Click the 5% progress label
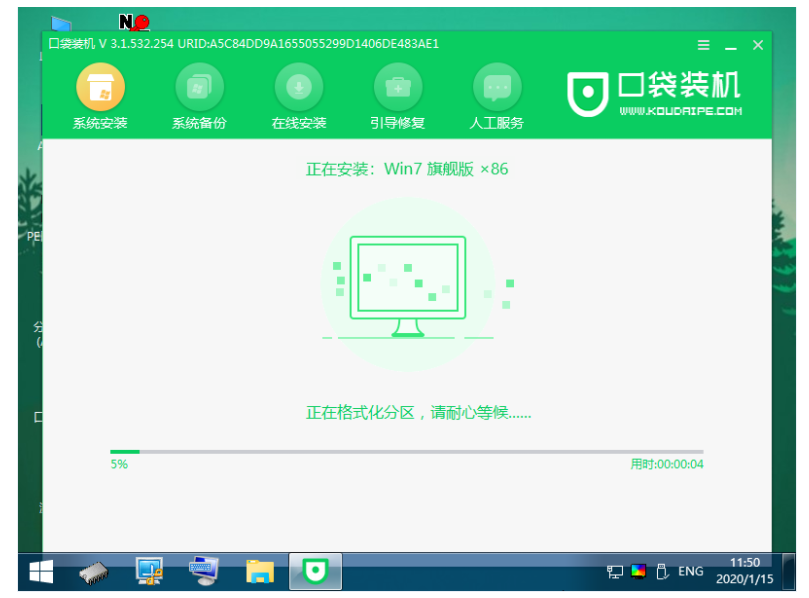Viewport: 809px width, 598px height. (x=119, y=464)
